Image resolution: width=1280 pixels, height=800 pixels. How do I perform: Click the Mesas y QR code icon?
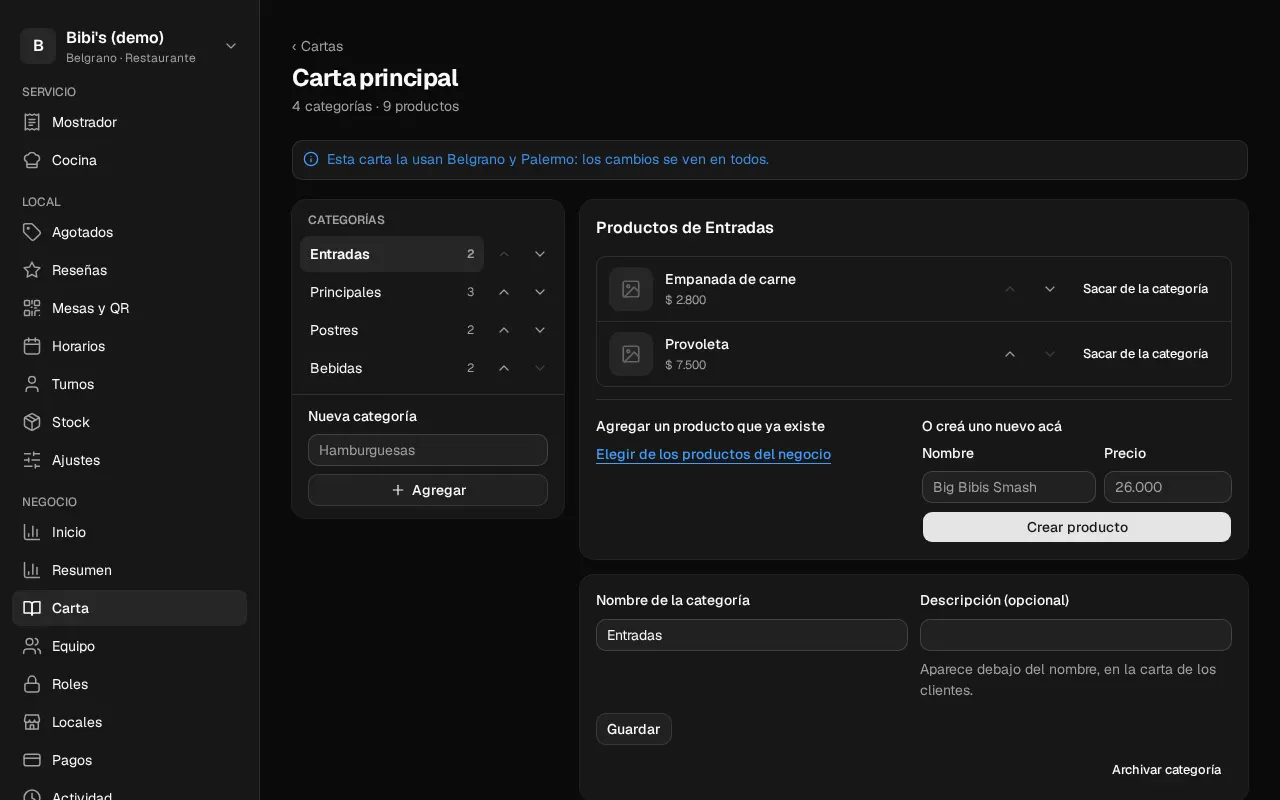32,308
